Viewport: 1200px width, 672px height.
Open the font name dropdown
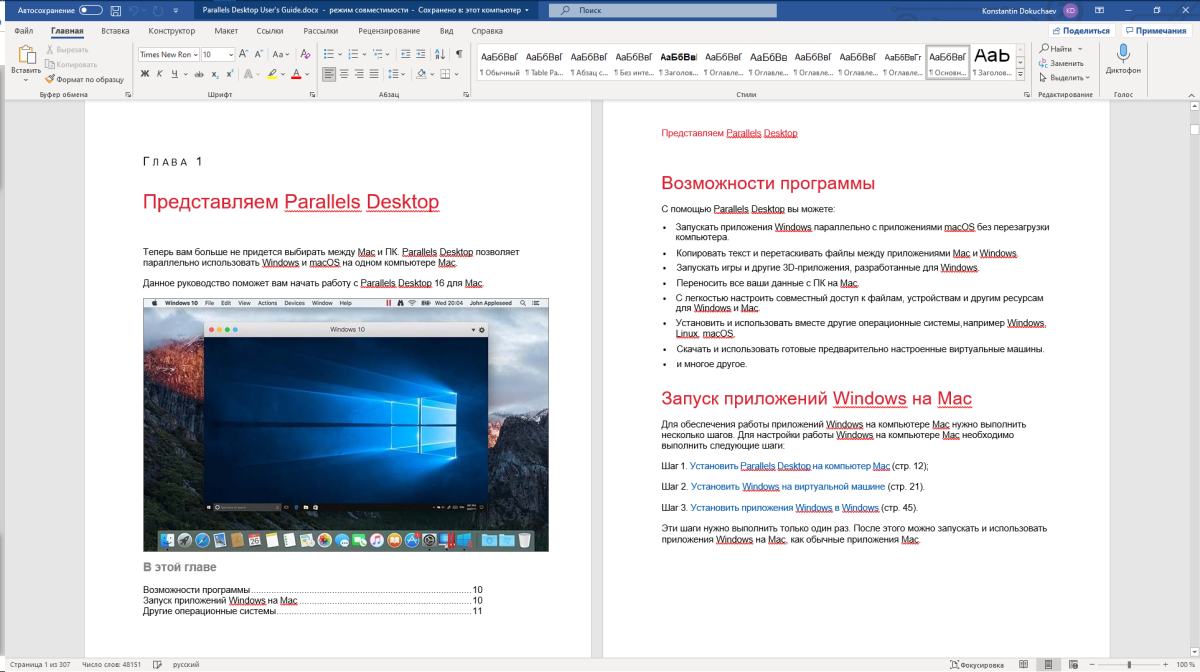194,54
